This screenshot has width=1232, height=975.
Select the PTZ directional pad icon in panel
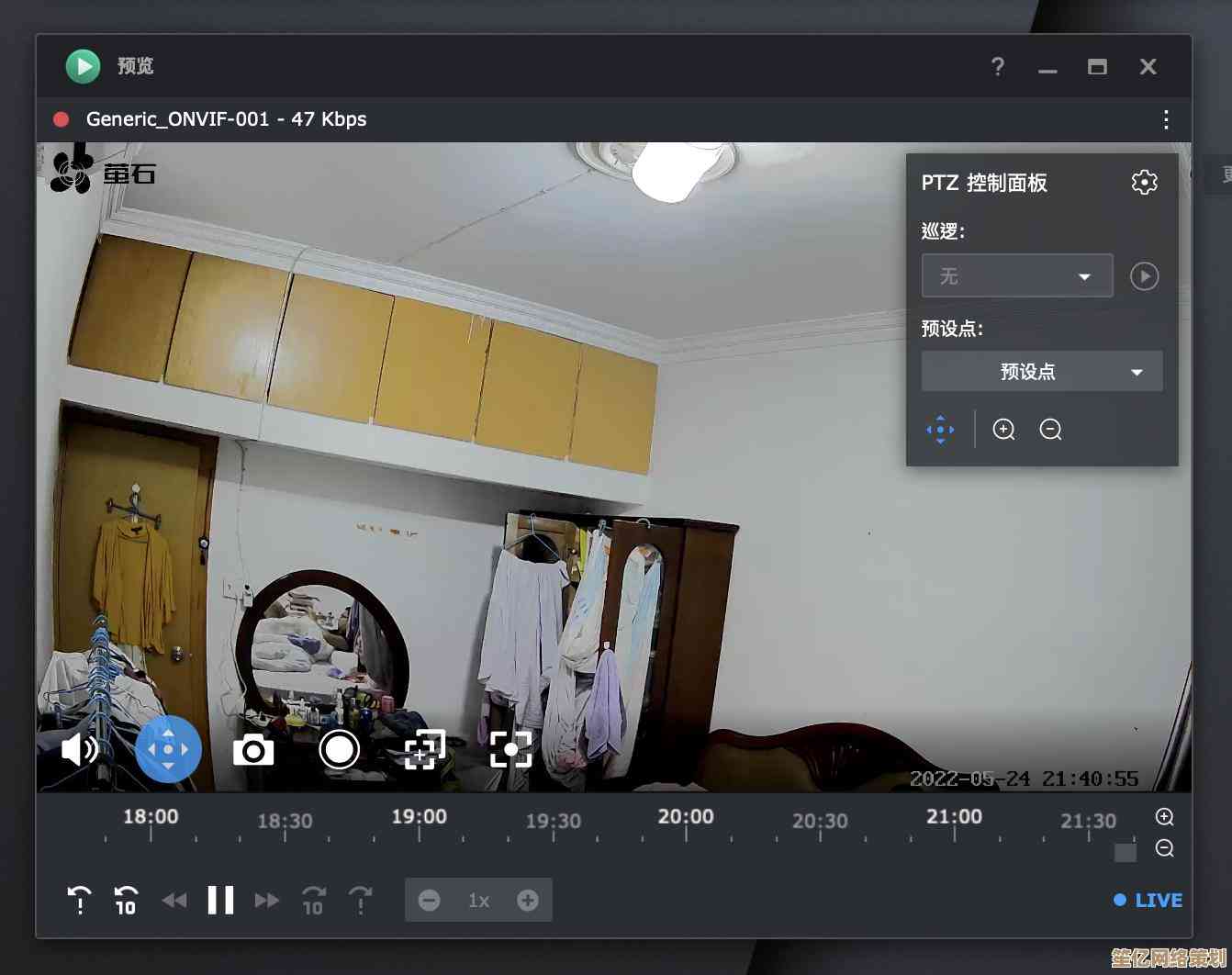point(940,429)
